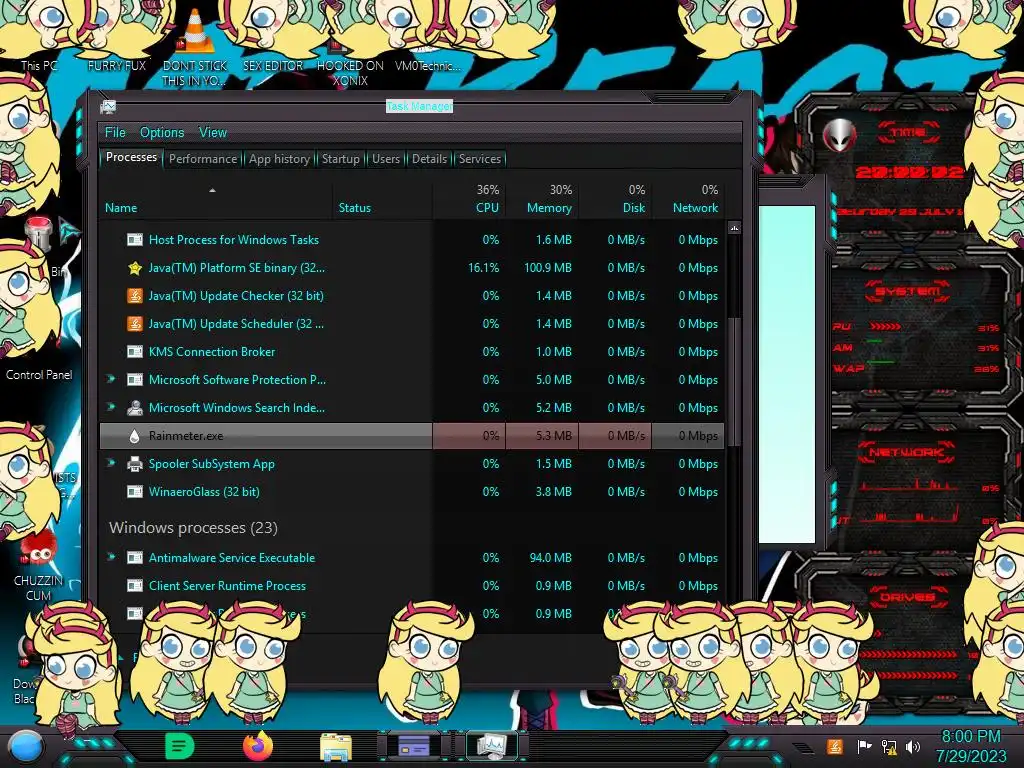The image size is (1024, 768).
Task: Click the Task Manager title bar icon
Action: click(x=108, y=106)
